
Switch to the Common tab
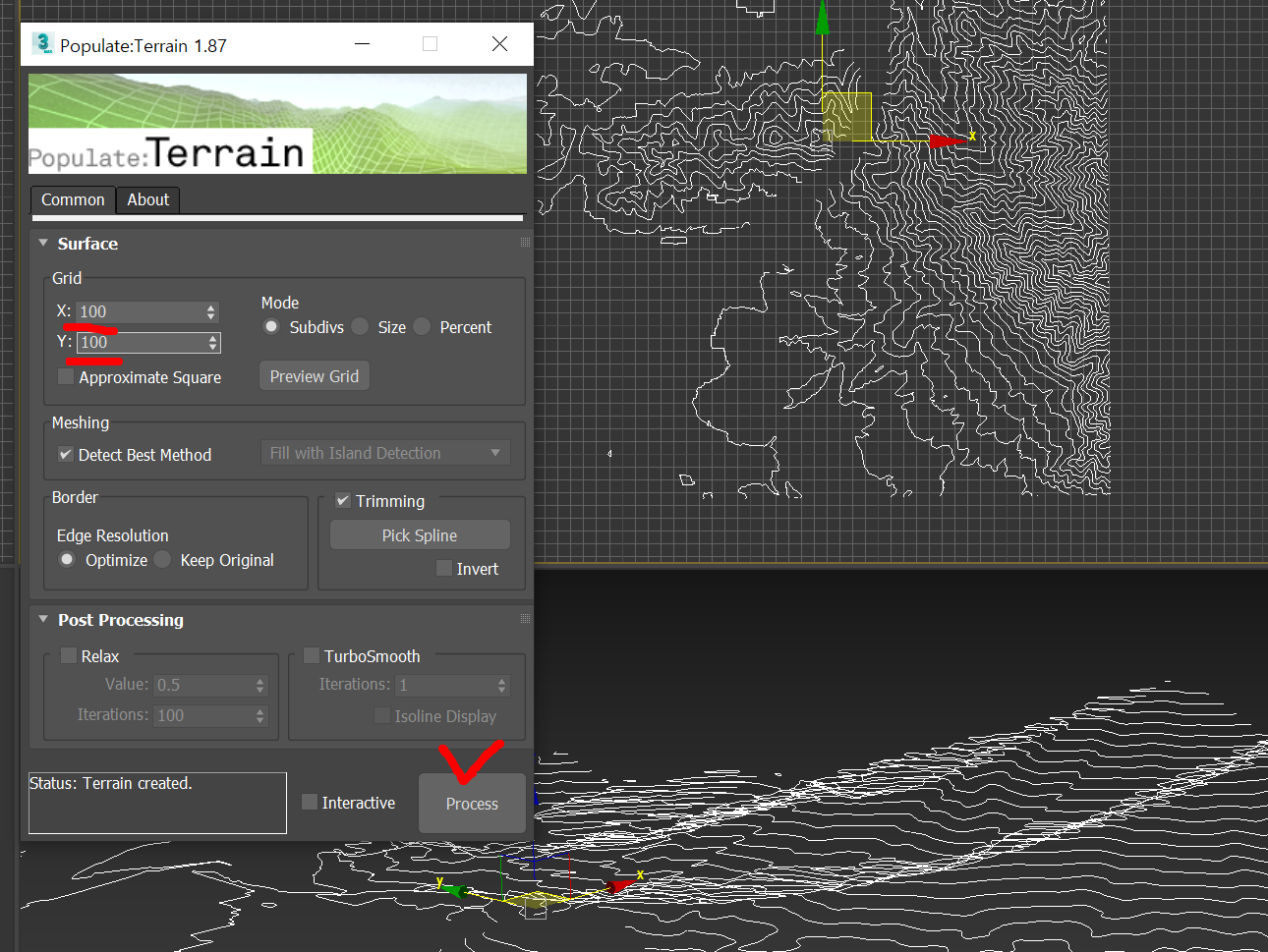tap(73, 199)
